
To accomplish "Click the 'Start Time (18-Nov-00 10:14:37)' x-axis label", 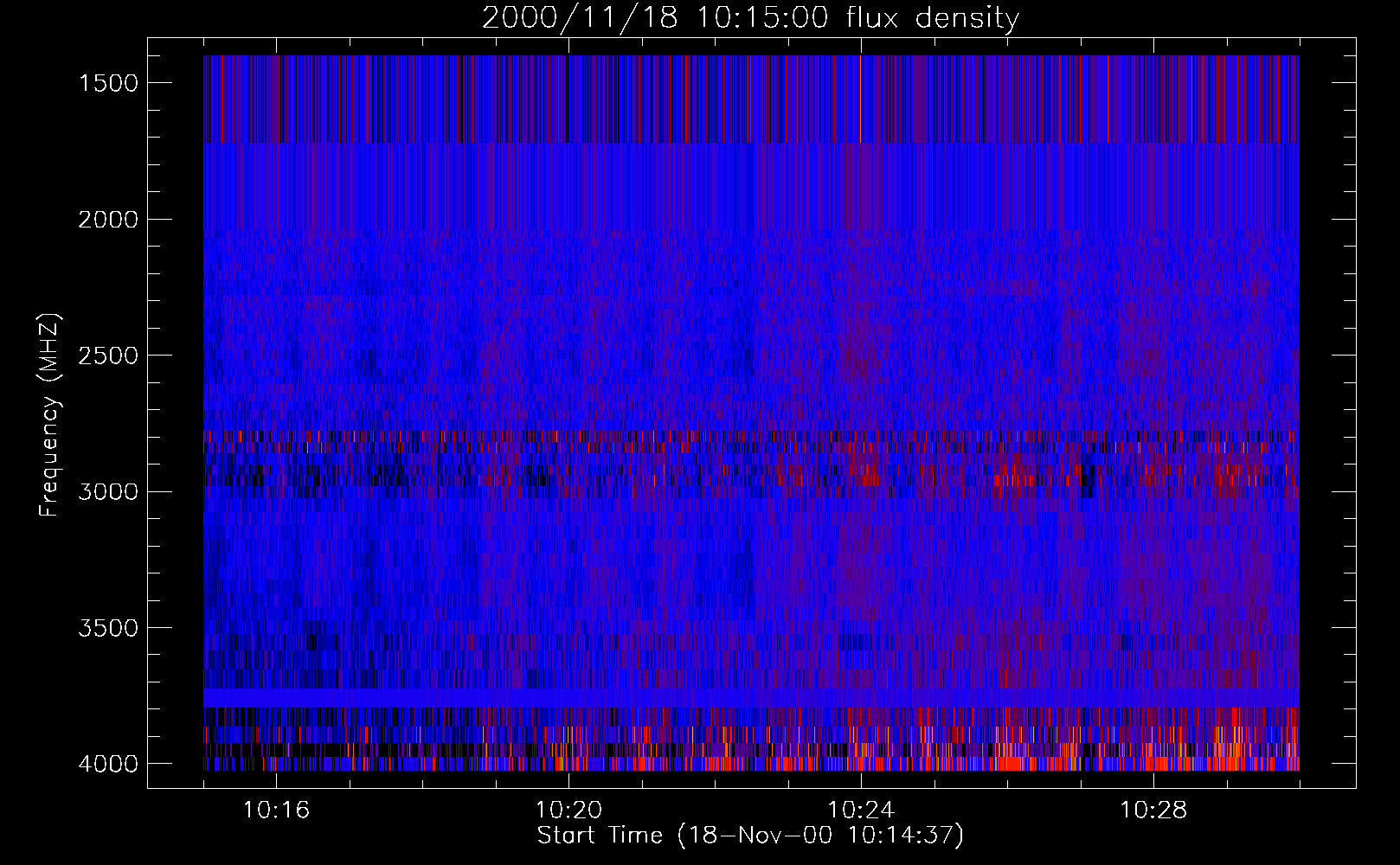I will point(750,836).
